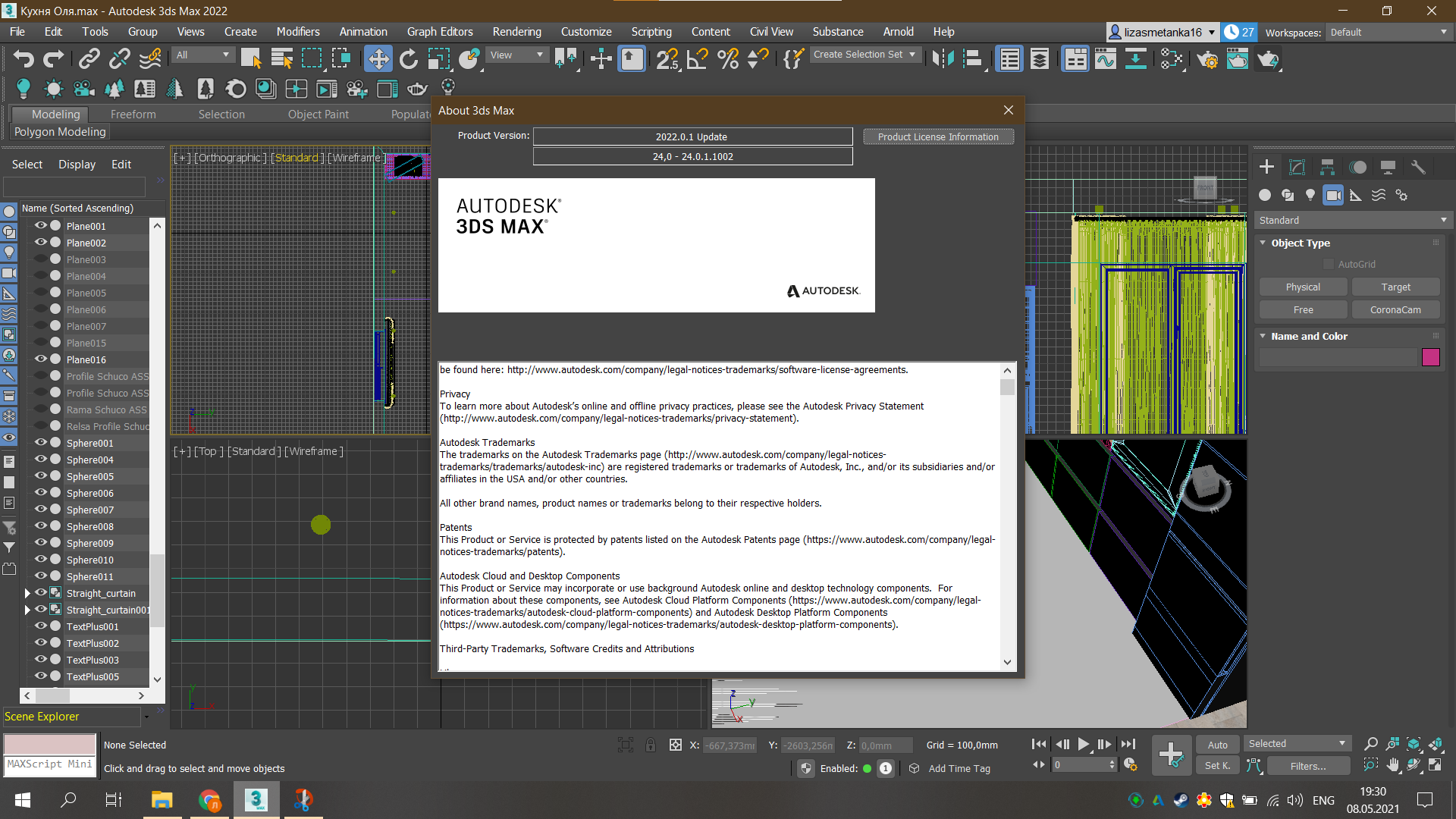The width and height of the screenshot is (1456, 819).
Task: Switch to the Object Paint ribbon tab
Action: pos(318,114)
